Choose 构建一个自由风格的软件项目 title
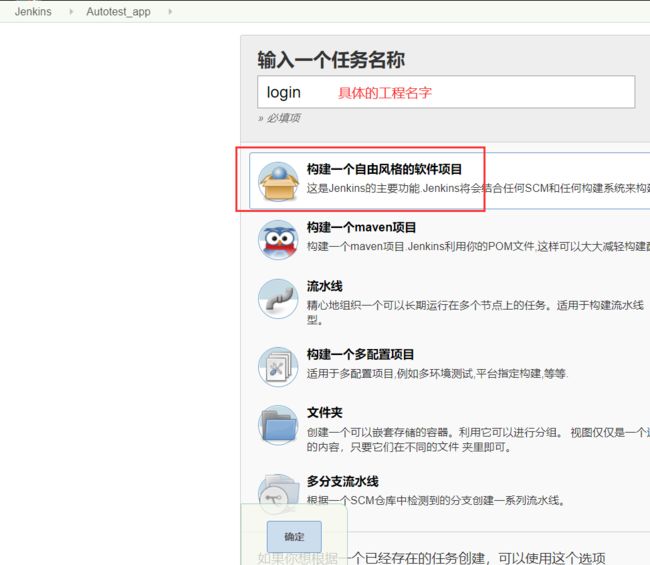650x565 pixels. 384,169
